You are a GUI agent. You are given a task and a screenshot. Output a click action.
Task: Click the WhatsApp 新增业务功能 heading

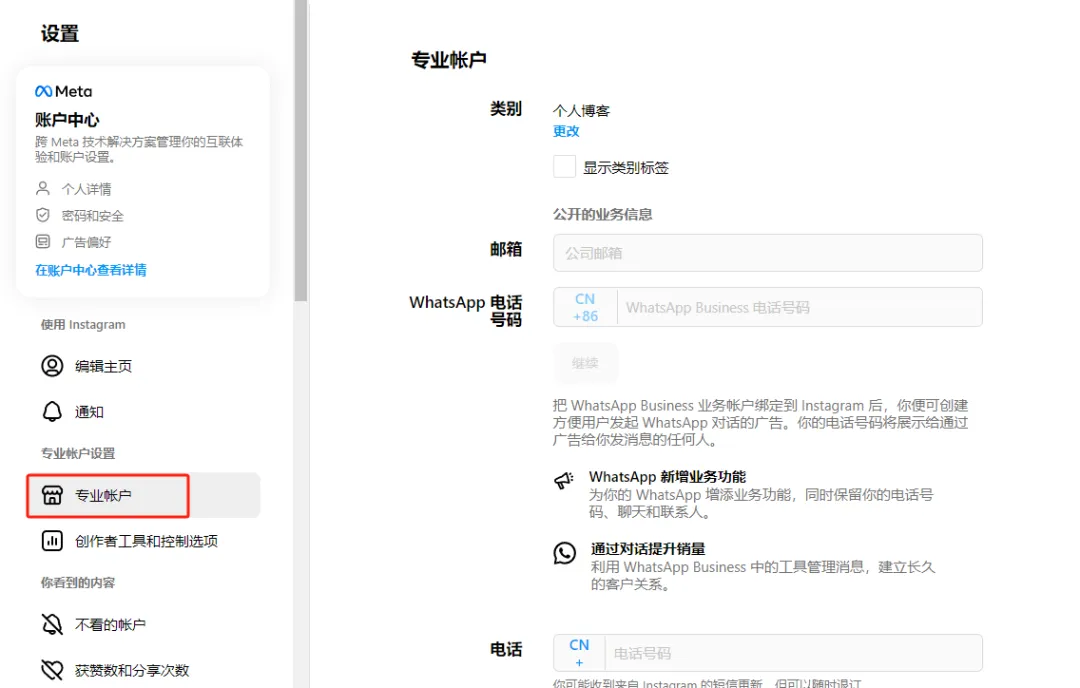pyautogui.click(x=667, y=477)
